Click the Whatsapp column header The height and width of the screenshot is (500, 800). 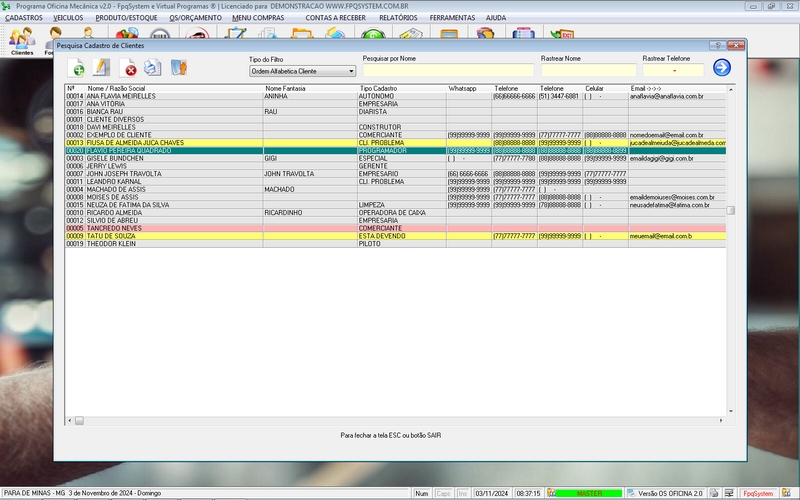coord(469,88)
